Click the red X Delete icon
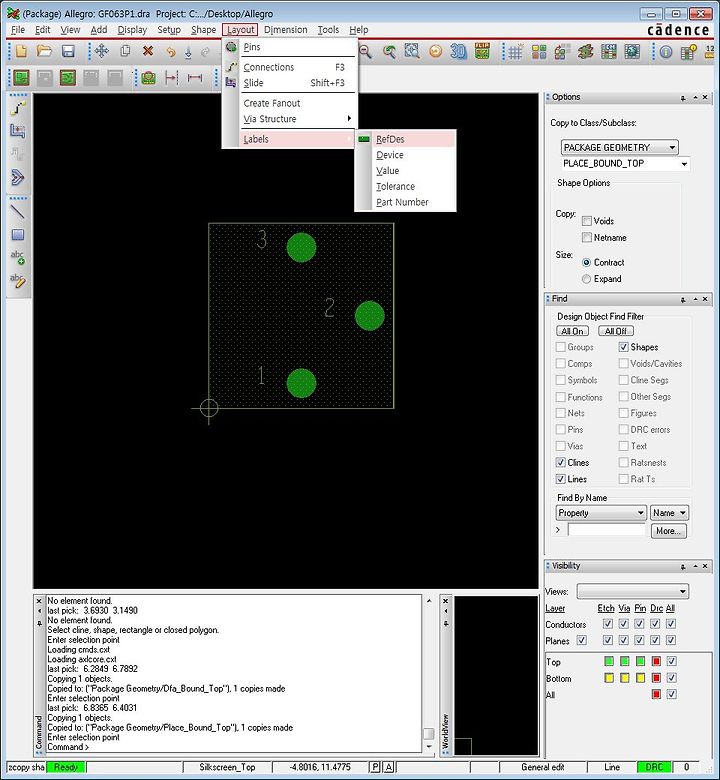720x780 pixels. pyautogui.click(x=148, y=51)
